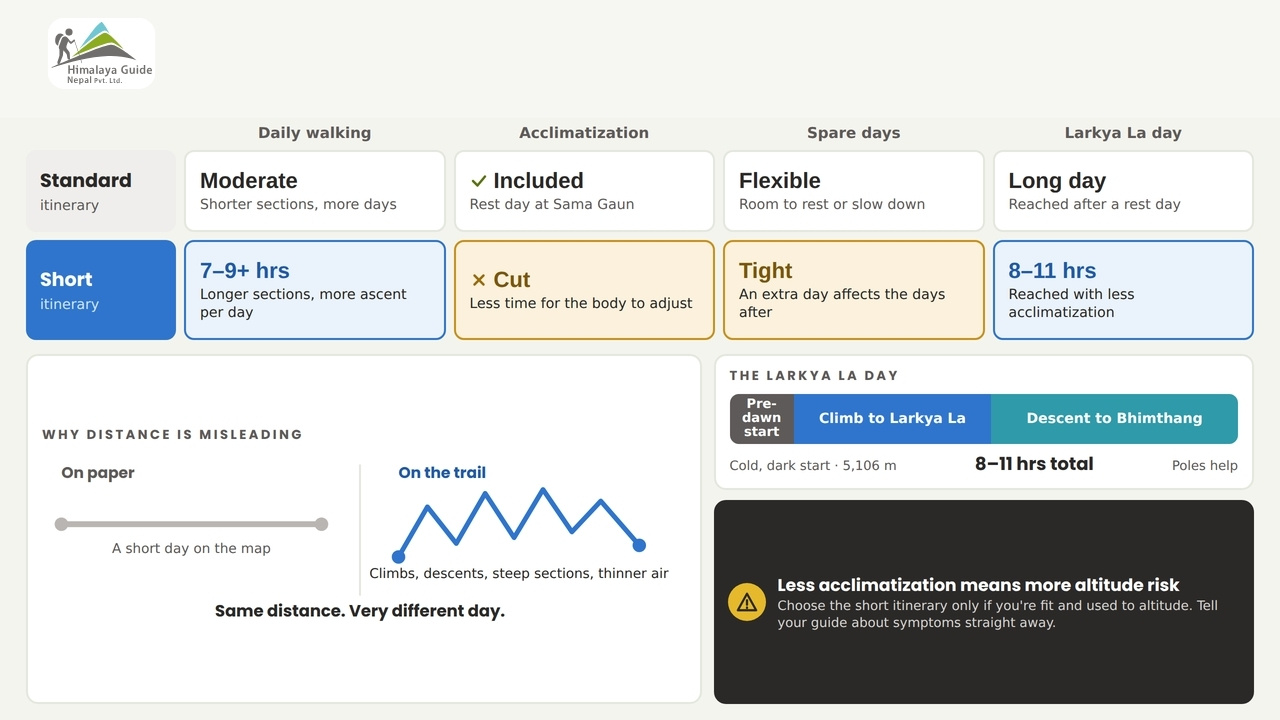
Task: Click 'Less acclimatization means more altitude risk' heading
Action: [978, 585]
